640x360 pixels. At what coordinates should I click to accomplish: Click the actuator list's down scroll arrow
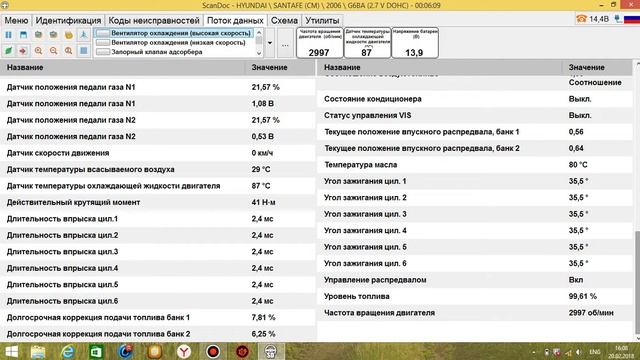(259, 53)
